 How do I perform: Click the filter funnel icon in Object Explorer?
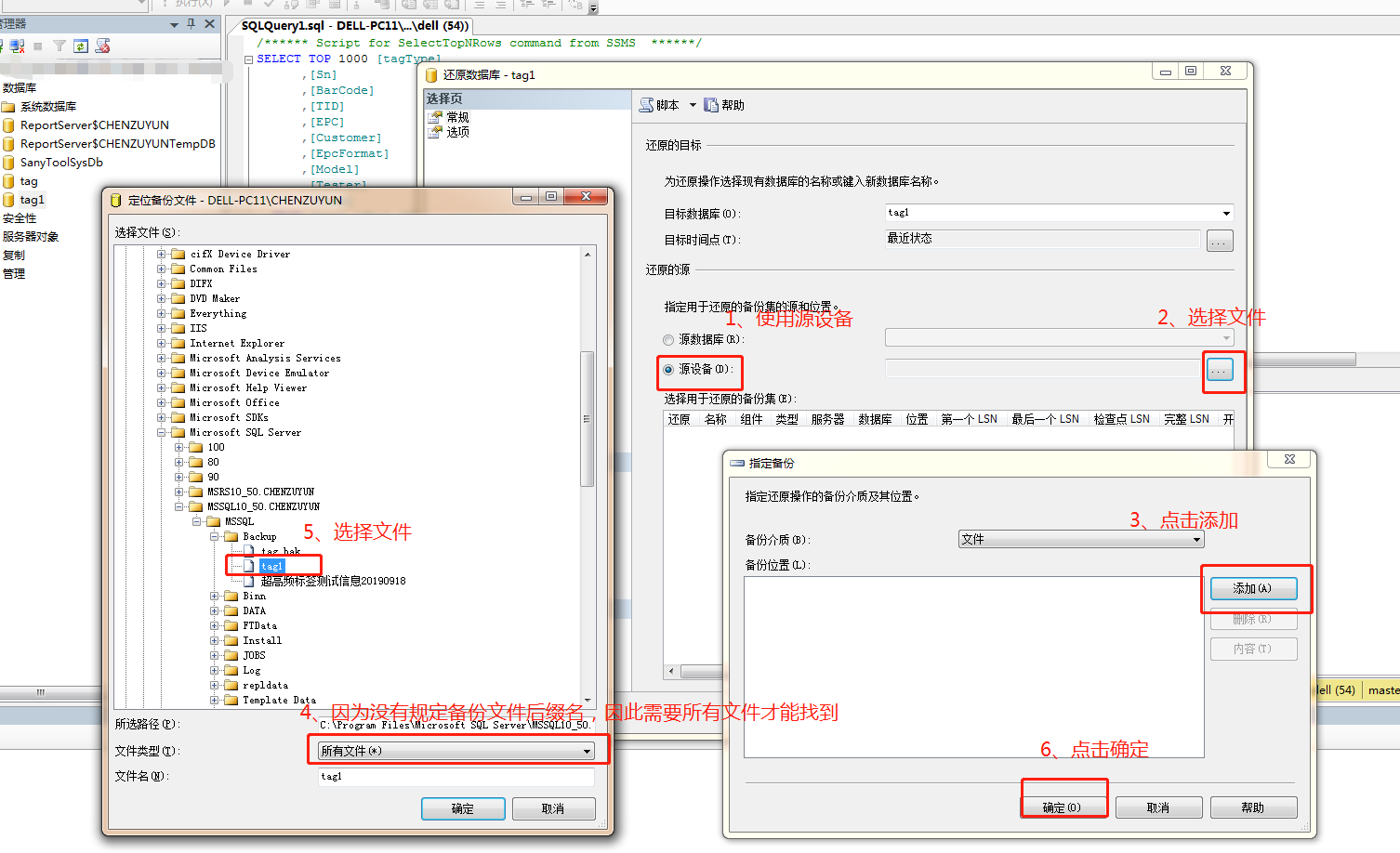click(x=59, y=46)
